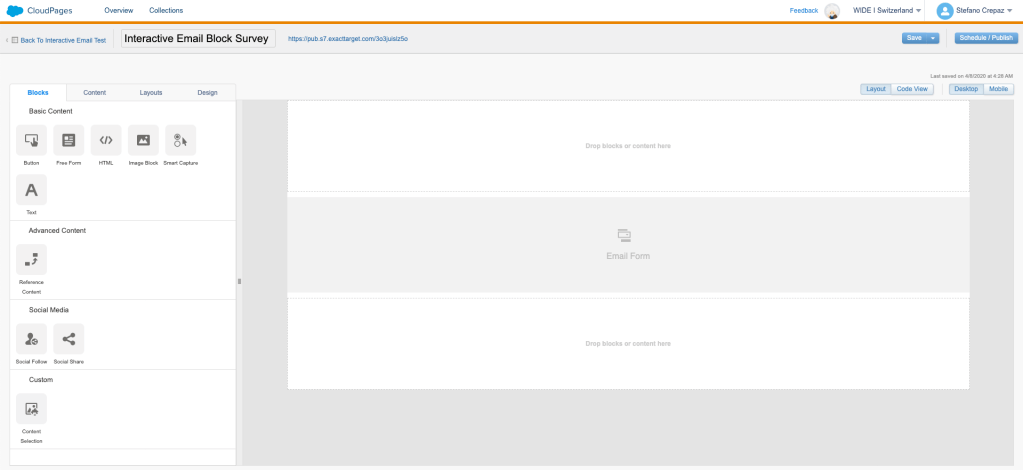Screen dimensions: 1023x470
Task: Select the HTML block icon
Action: 106,140
